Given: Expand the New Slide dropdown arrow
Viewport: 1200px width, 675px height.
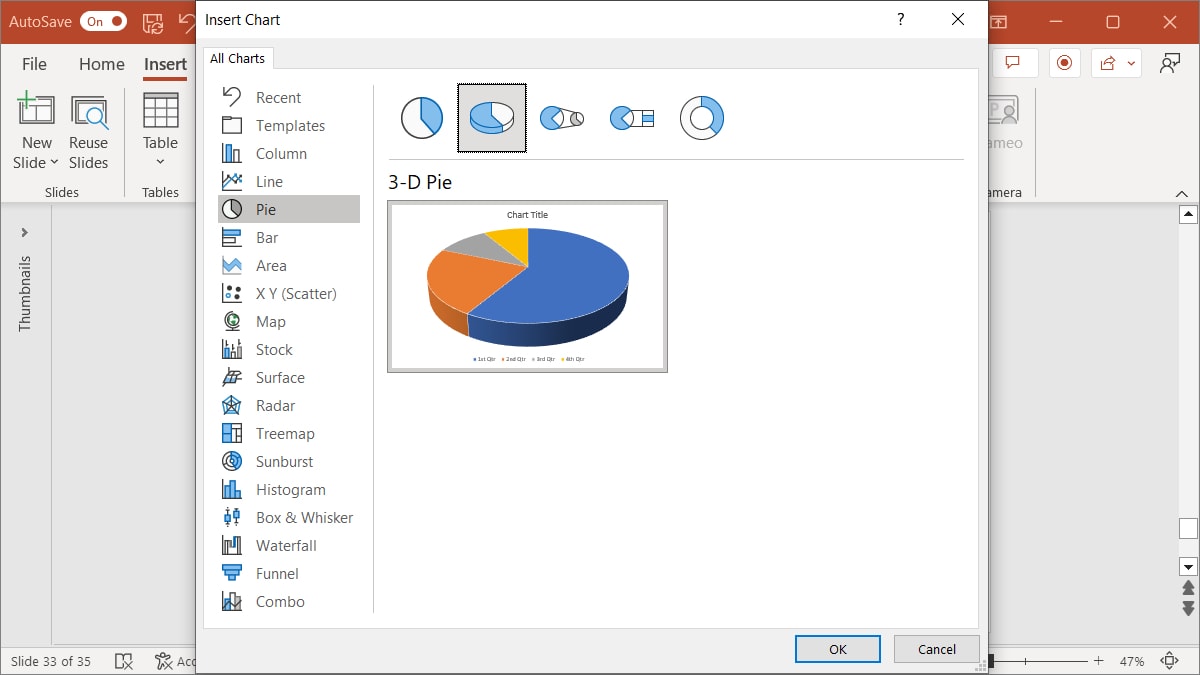Looking at the screenshot, I should (x=56, y=162).
